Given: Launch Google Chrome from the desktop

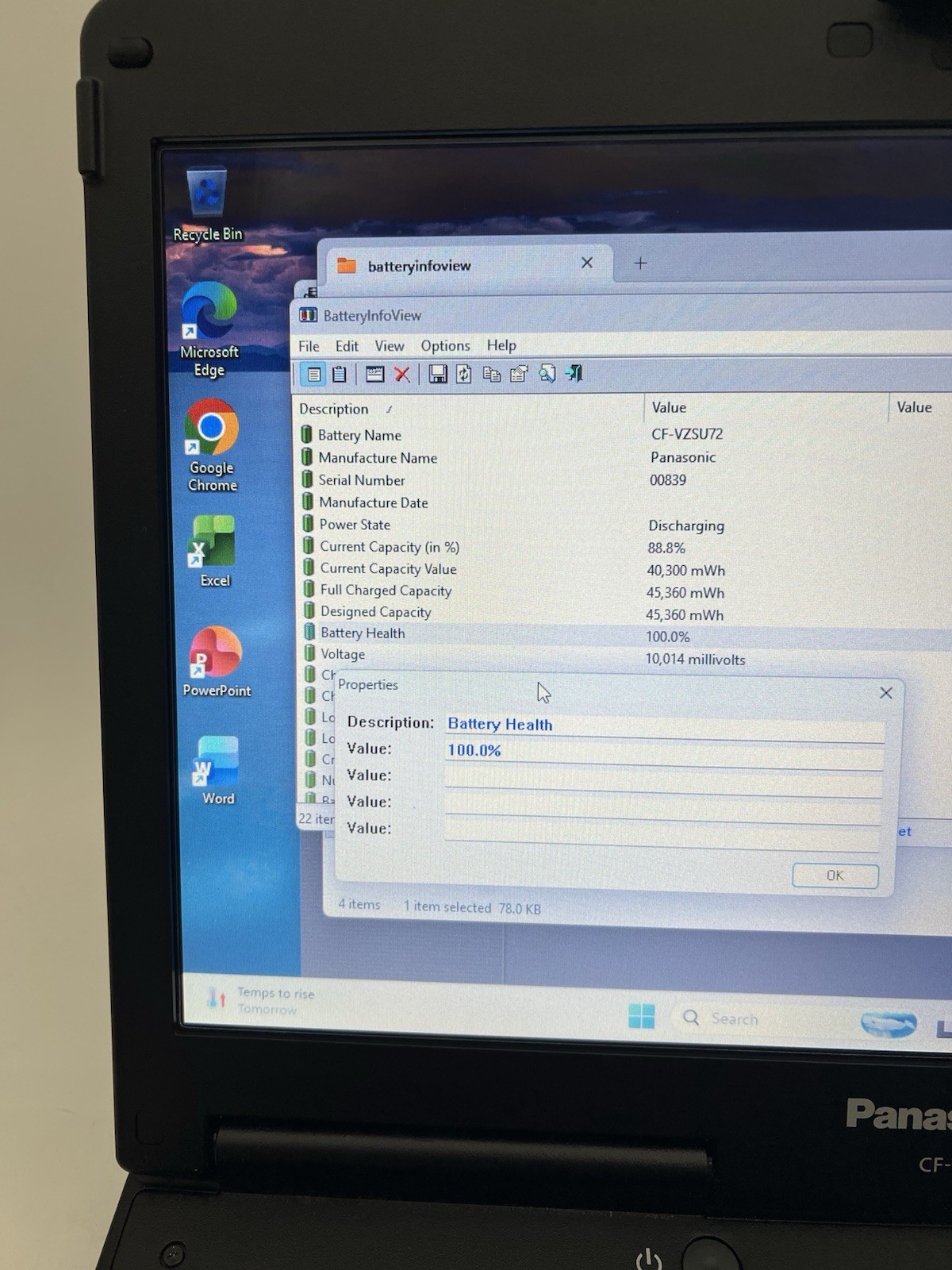Looking at the screenshot, I should pyautogui.click(x=212, y=445).
